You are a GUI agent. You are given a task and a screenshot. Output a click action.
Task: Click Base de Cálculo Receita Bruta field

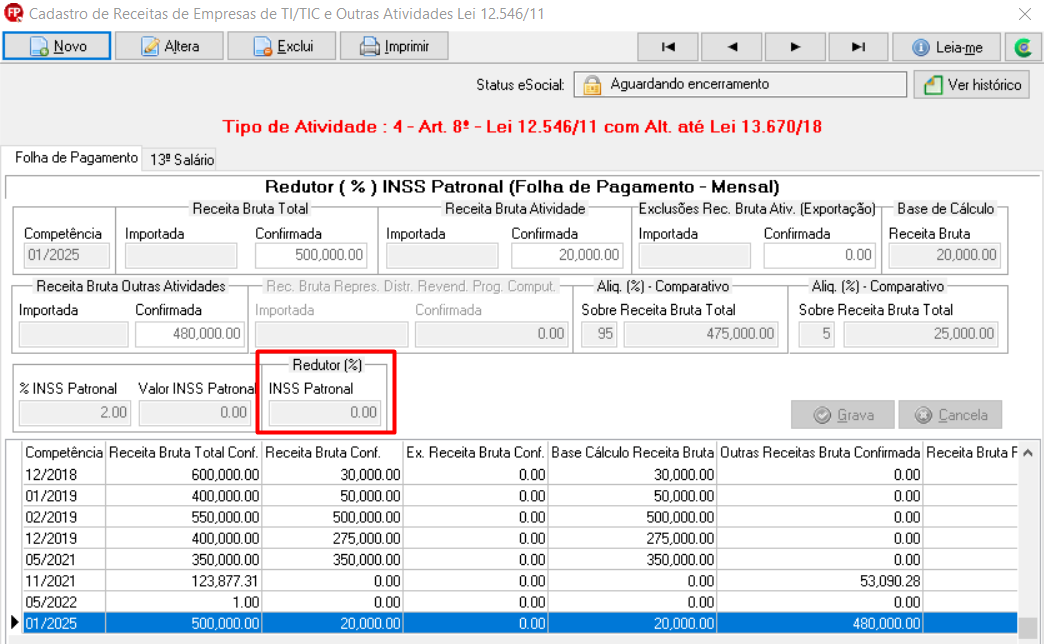coord(944,255)
